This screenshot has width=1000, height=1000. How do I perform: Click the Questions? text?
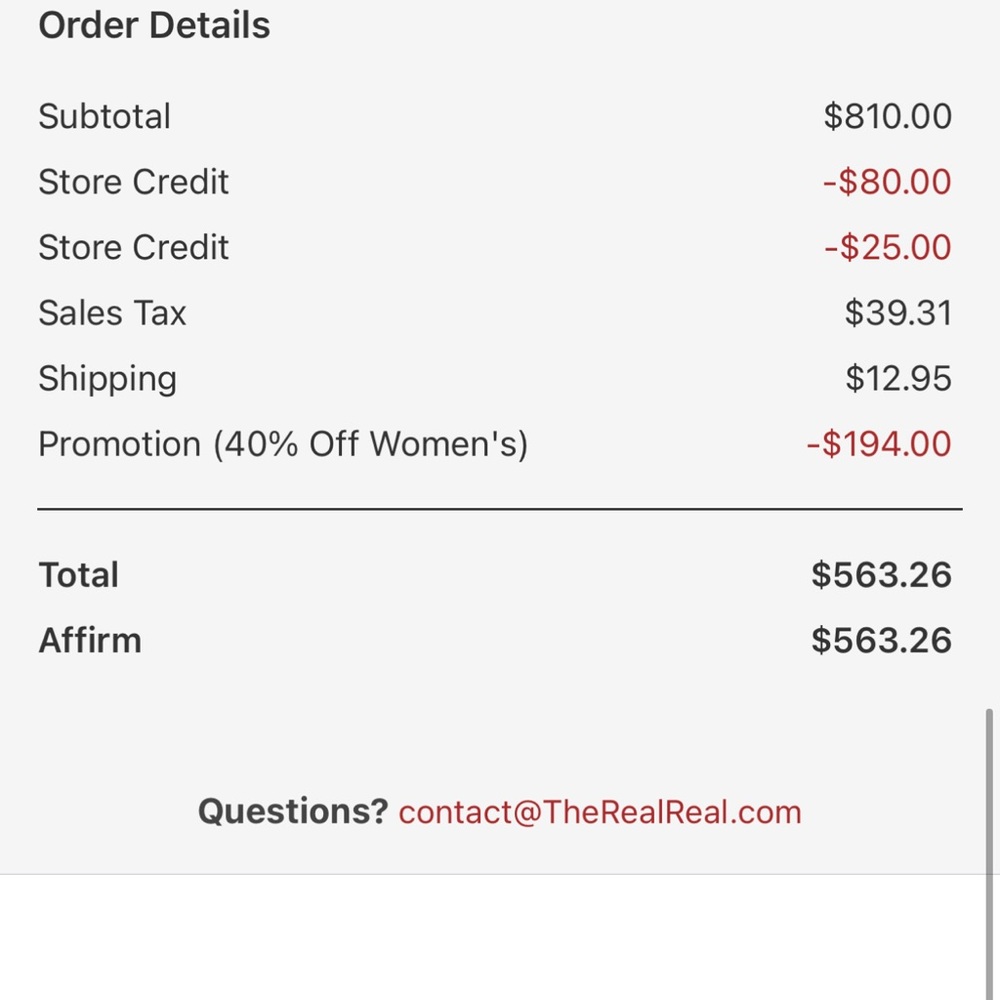[x=292, y=812]
